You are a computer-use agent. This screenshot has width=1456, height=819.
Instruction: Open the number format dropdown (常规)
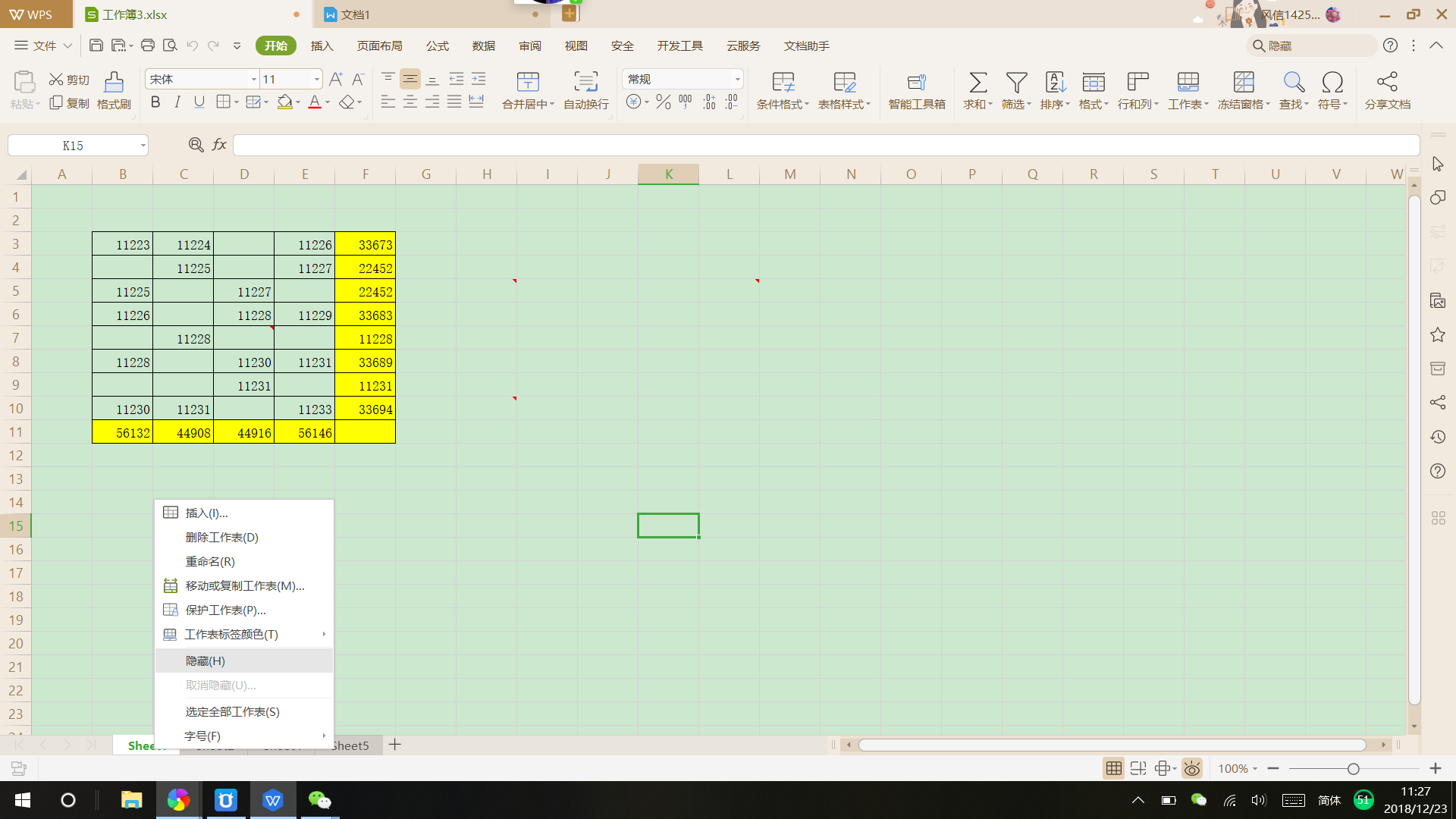[x=737, y=80]
